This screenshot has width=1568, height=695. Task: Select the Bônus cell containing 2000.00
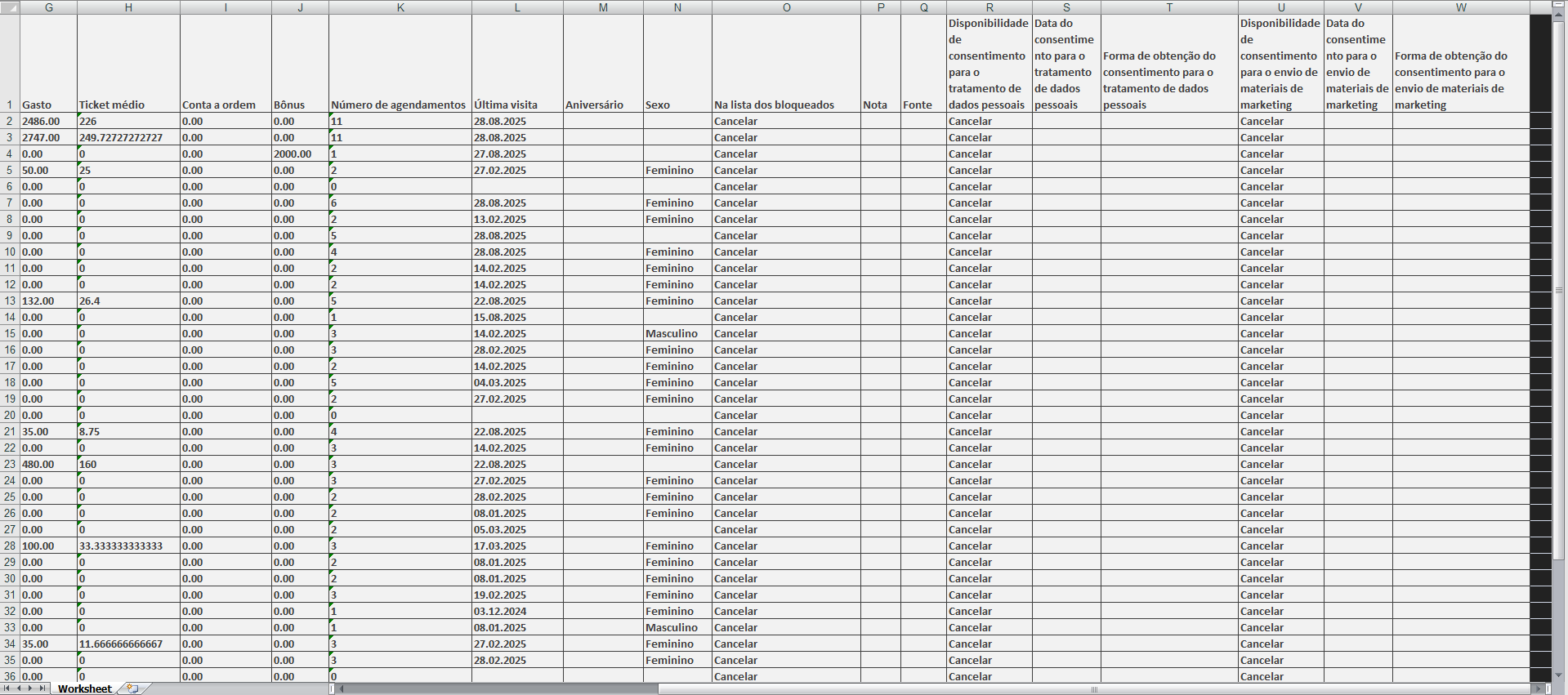[x=300, y=154]
